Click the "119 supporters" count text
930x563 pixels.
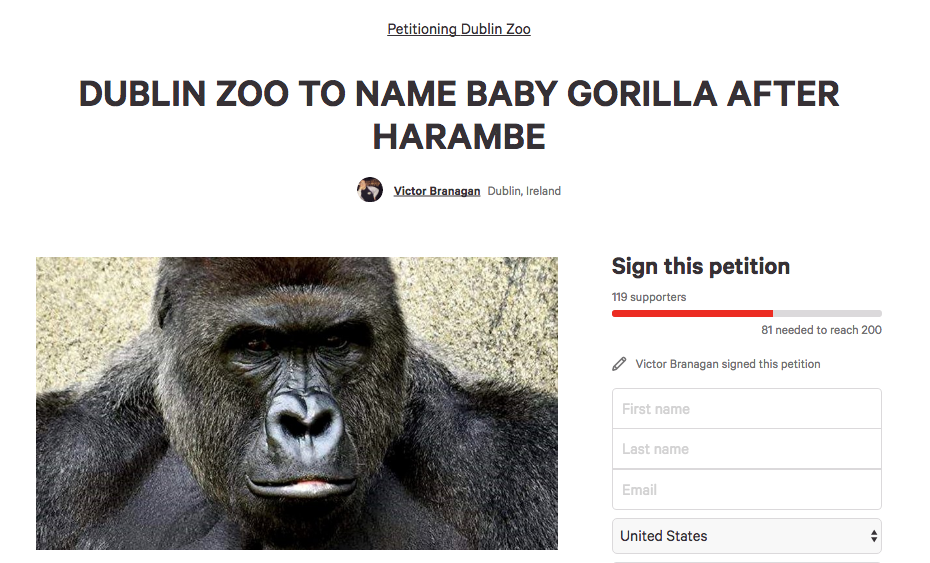649,297
